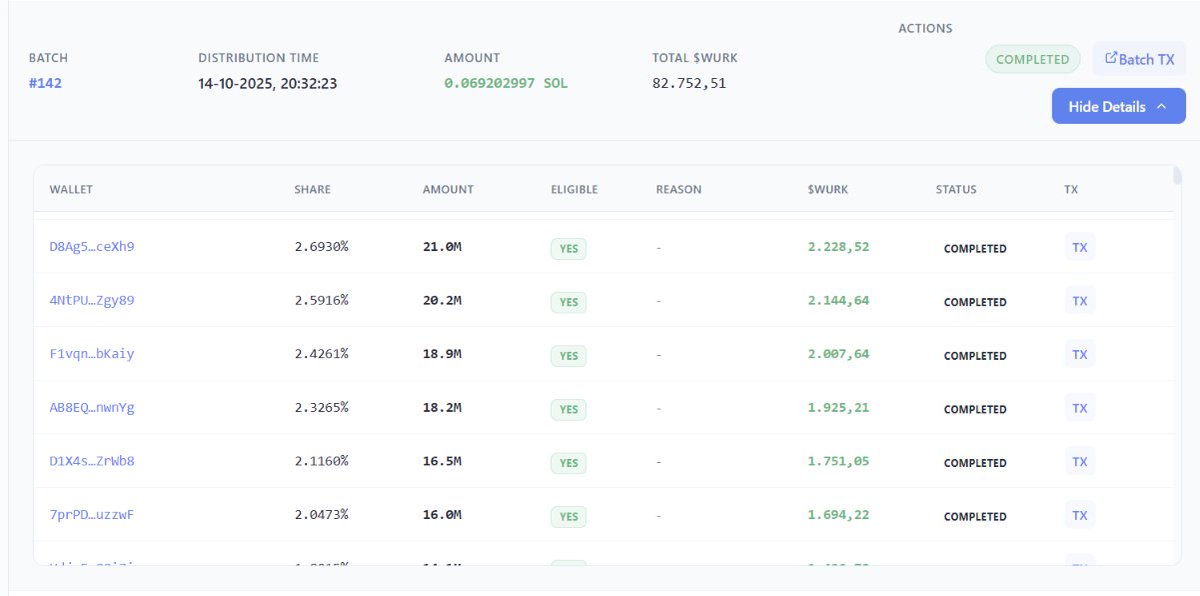The image size is (1200, 596).
Task: Open wallet D1X4s…ZrWb8
Action: pyautogui.click(x=92, y=461)
